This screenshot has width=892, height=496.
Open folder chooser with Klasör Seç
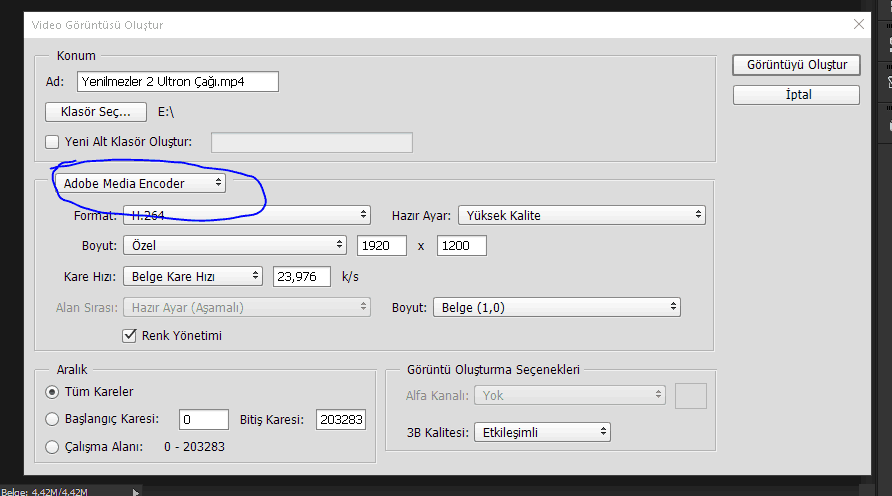pos(96,112)
